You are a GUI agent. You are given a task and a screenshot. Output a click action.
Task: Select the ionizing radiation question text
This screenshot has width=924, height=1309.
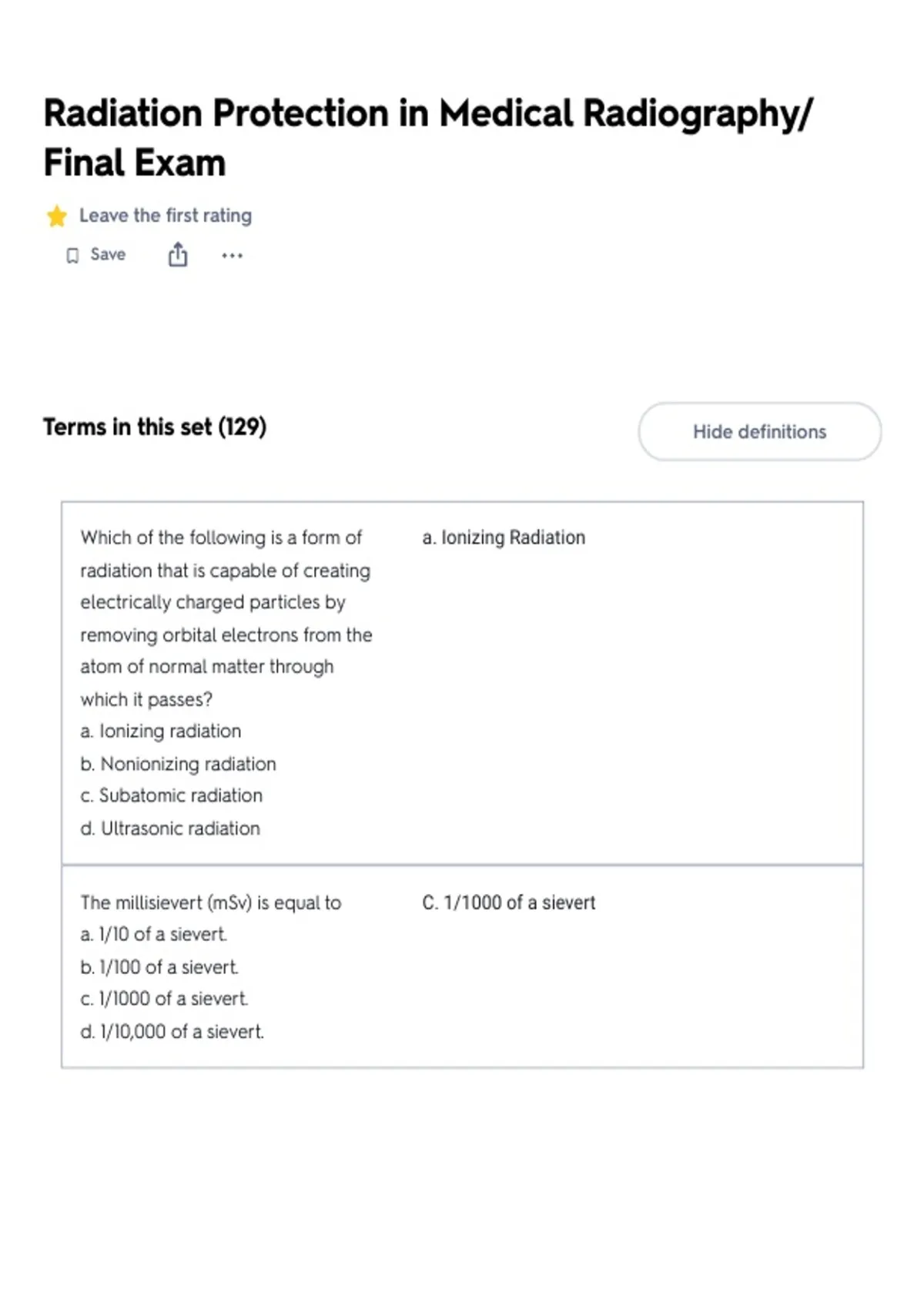pos(226,618)
